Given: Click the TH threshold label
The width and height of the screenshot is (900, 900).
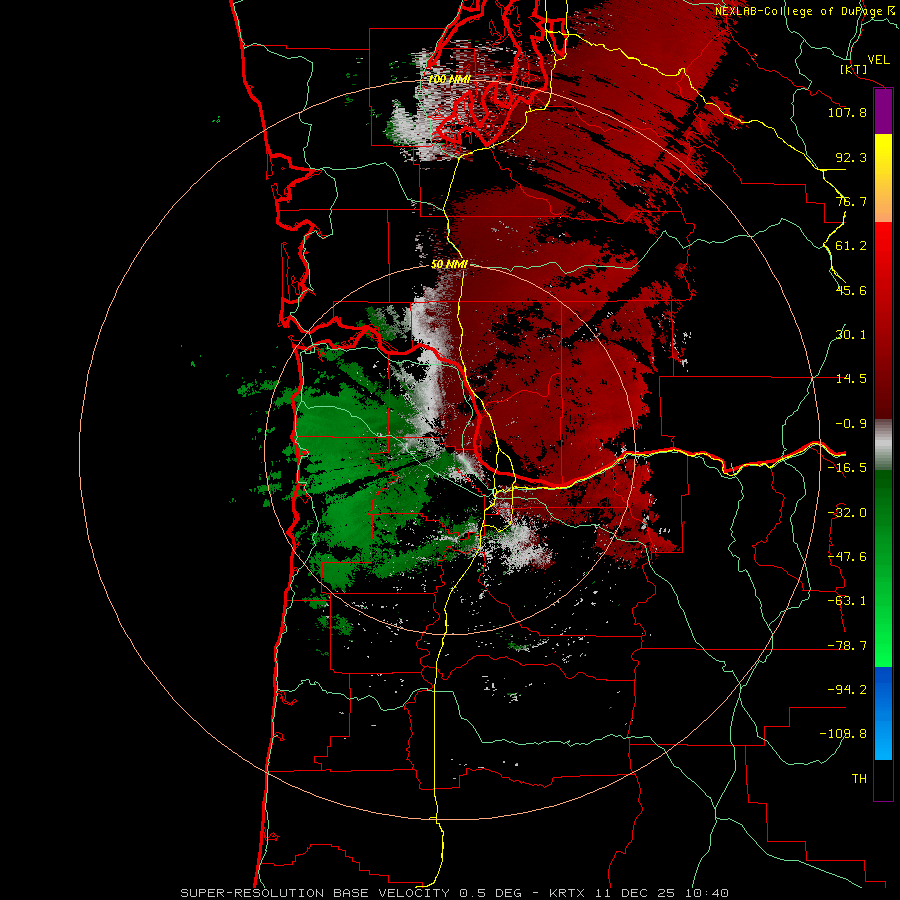Looking at the screenshot, I should tap(859, 779).
